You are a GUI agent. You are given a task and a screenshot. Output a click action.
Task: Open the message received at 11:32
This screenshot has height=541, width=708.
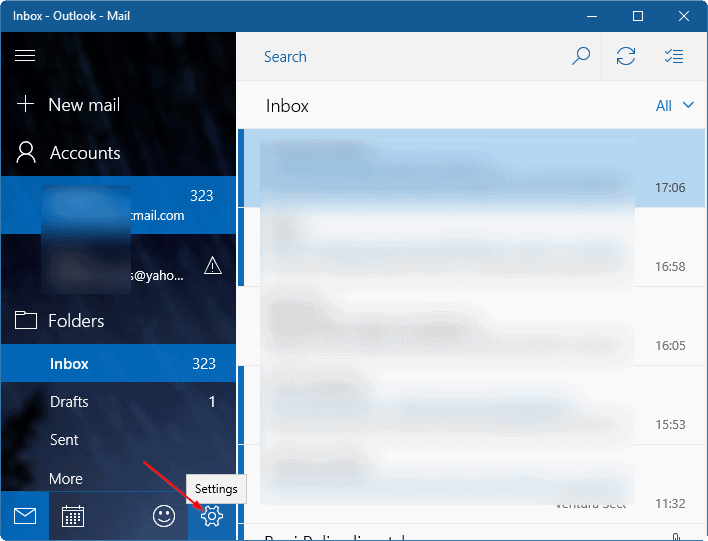pyautogui.click(x=472, y=484)
